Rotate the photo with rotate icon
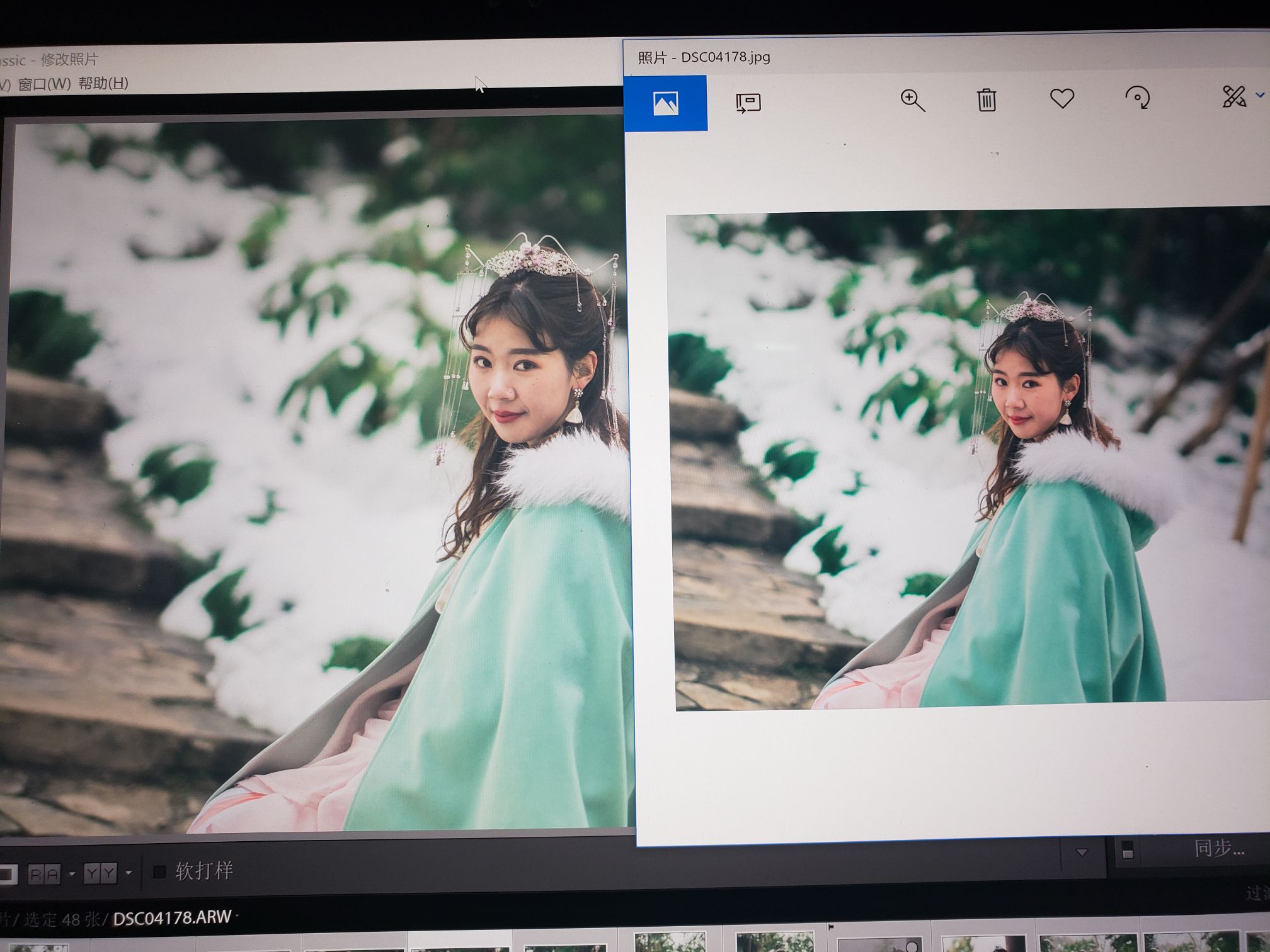The height and width of the screenshot is (952, 1270). point(1137,98)
